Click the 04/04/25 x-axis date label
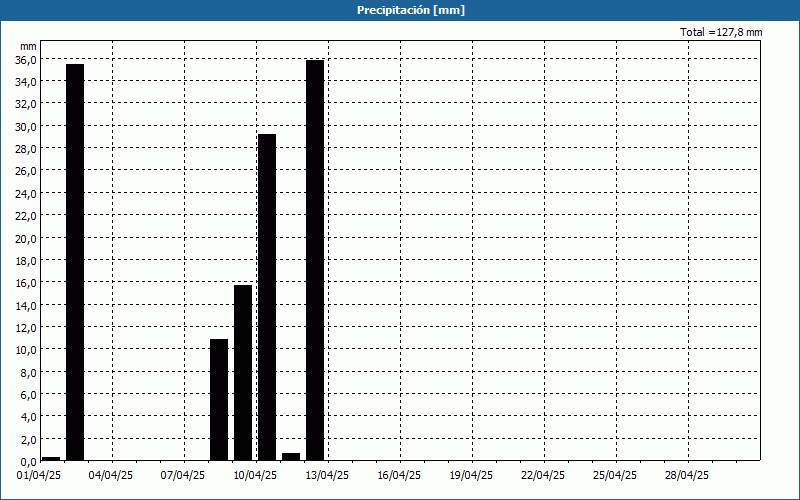The image size is (800, 500). [x=111, y=476]
